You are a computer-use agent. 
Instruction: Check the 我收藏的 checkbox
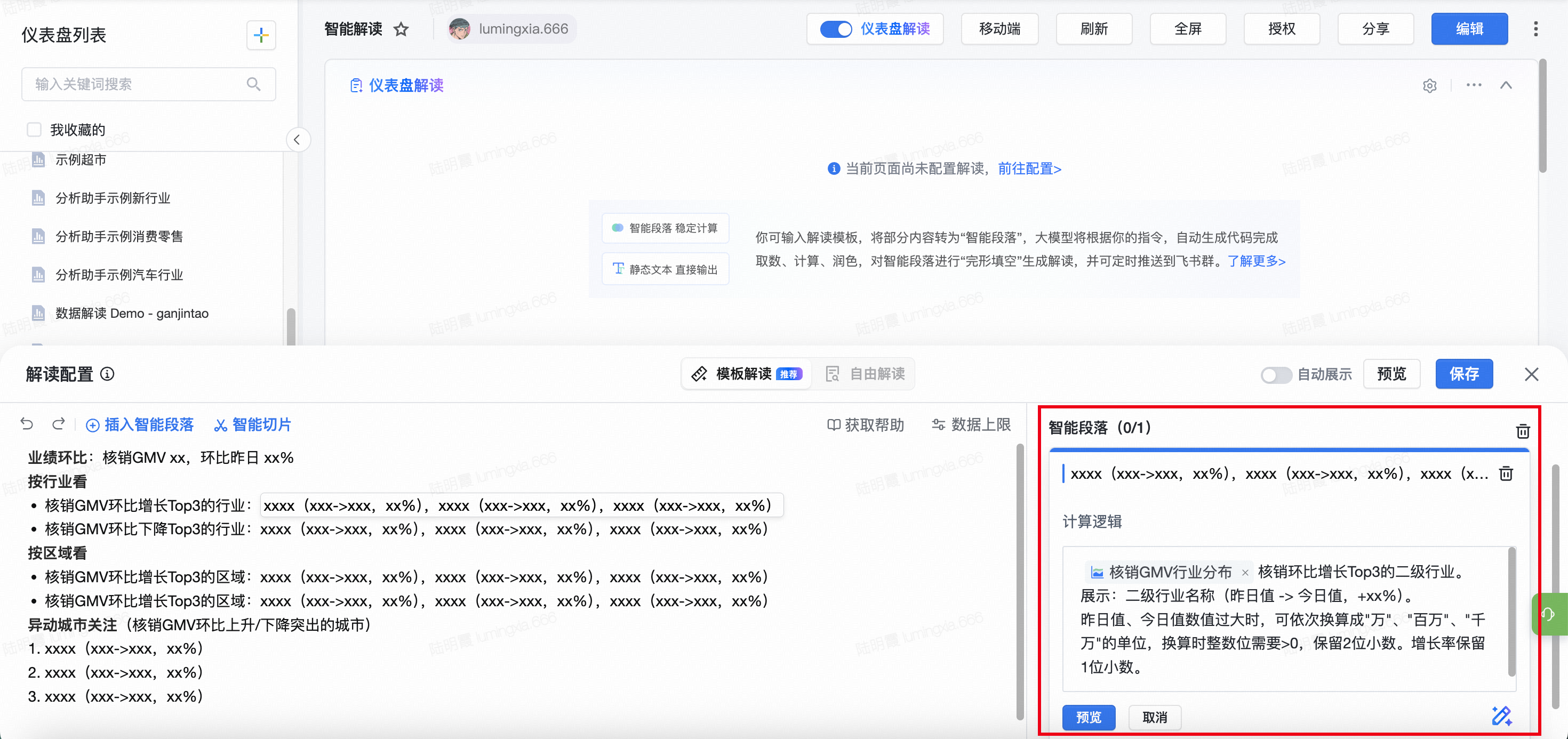tap(35, 130)
